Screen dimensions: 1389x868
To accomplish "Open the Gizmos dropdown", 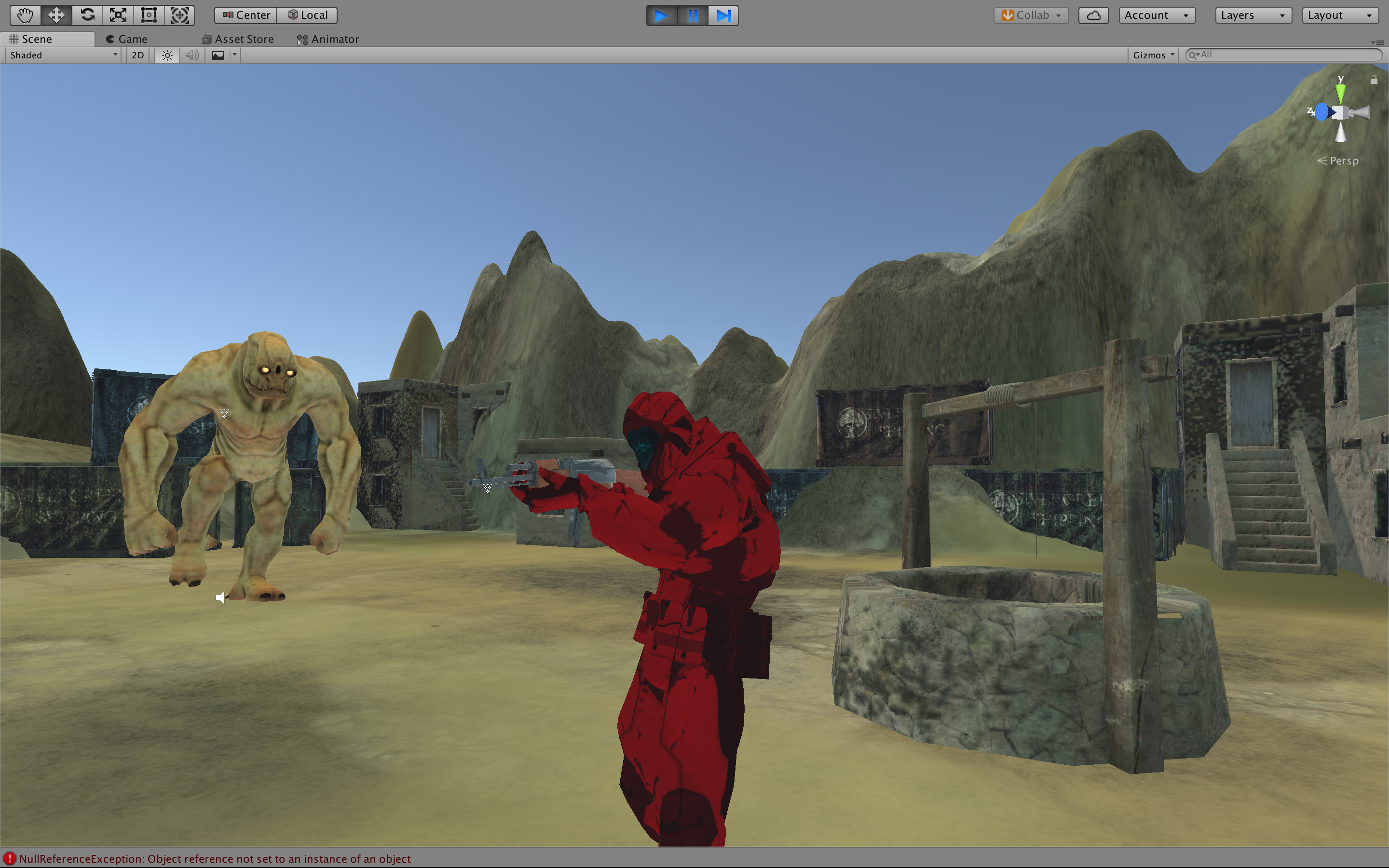I will (x=1154, y=55).
